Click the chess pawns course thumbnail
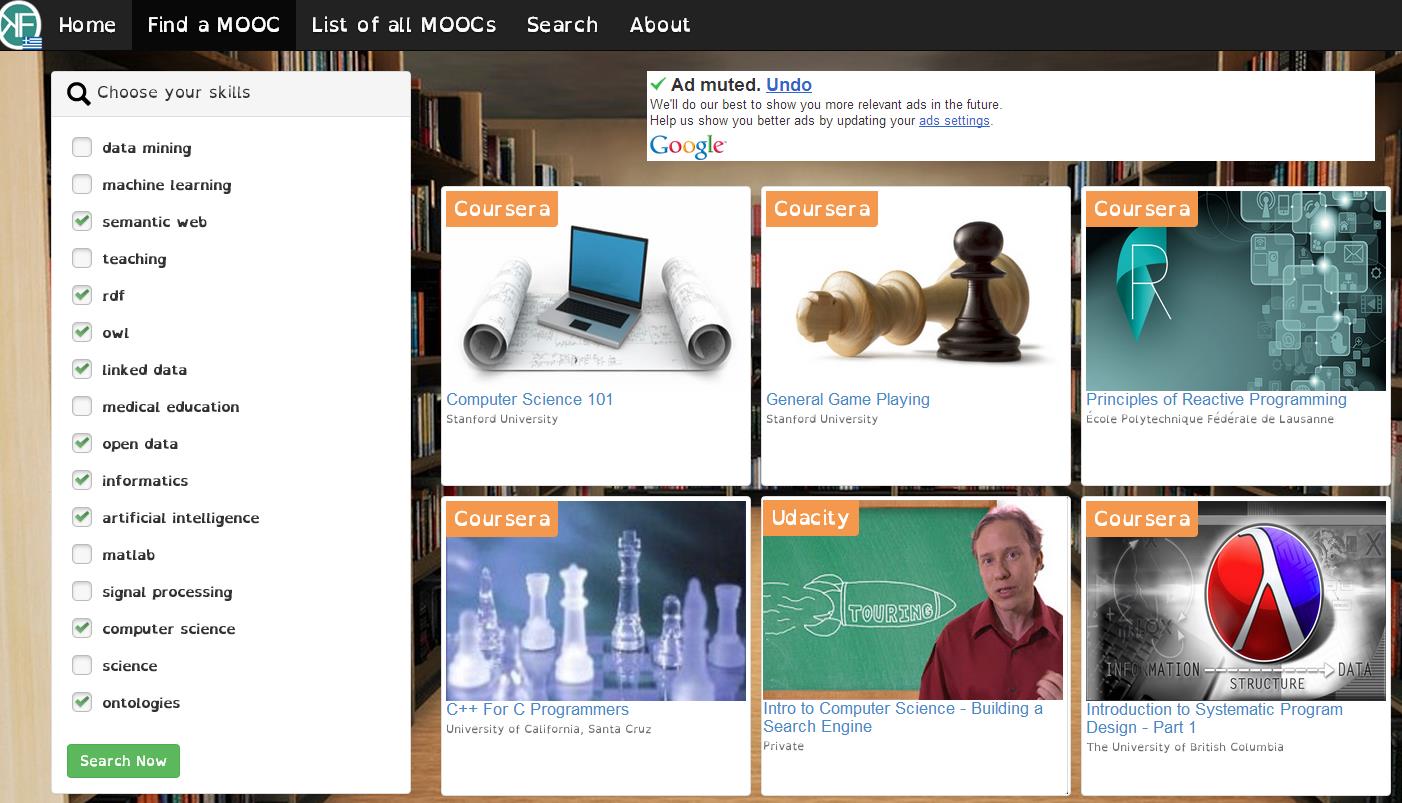Viewport: 1402px width, 803px height. pos(916,290)
